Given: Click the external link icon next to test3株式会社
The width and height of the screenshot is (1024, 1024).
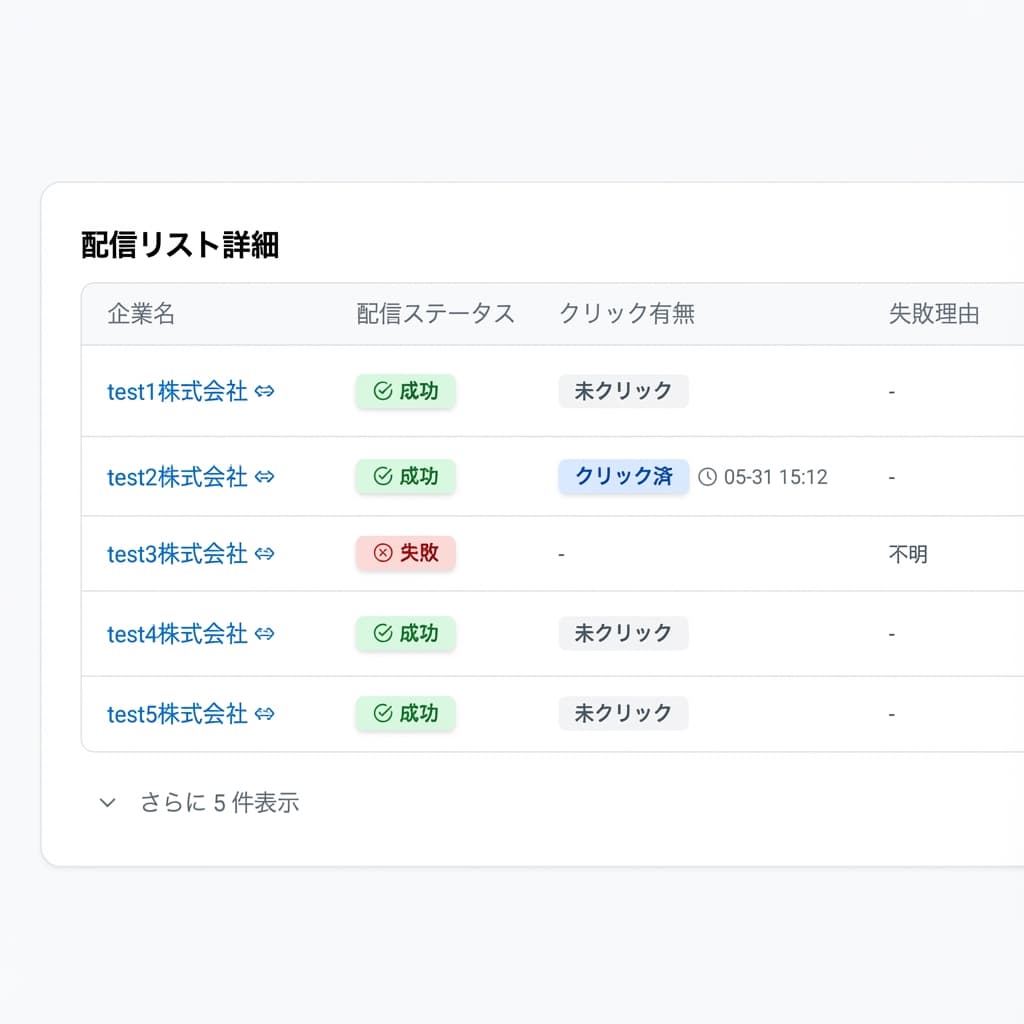Looking at the screenshot, I should point(265,554).
